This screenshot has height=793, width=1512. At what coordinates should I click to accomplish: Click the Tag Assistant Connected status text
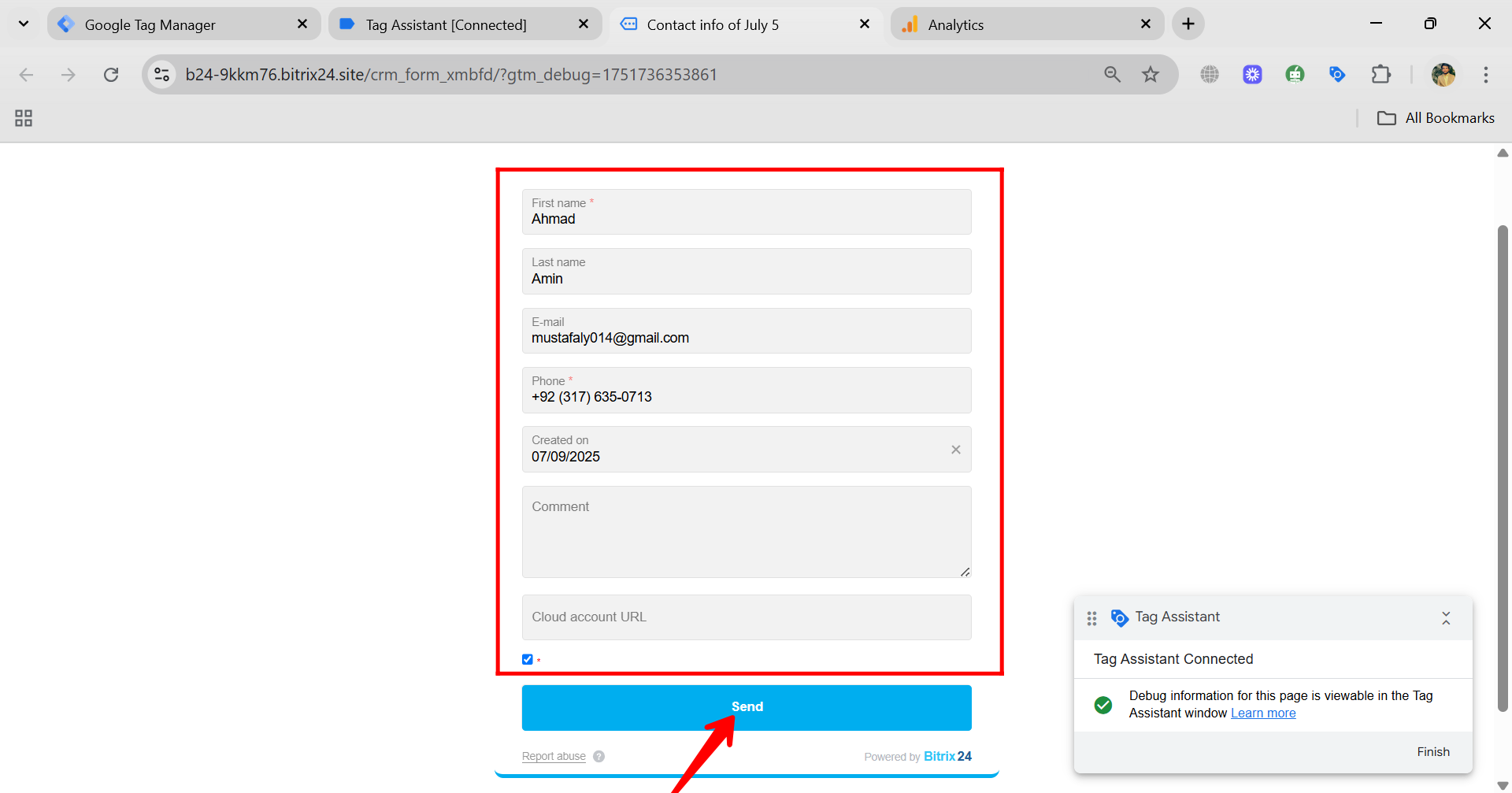point(1173,659)
